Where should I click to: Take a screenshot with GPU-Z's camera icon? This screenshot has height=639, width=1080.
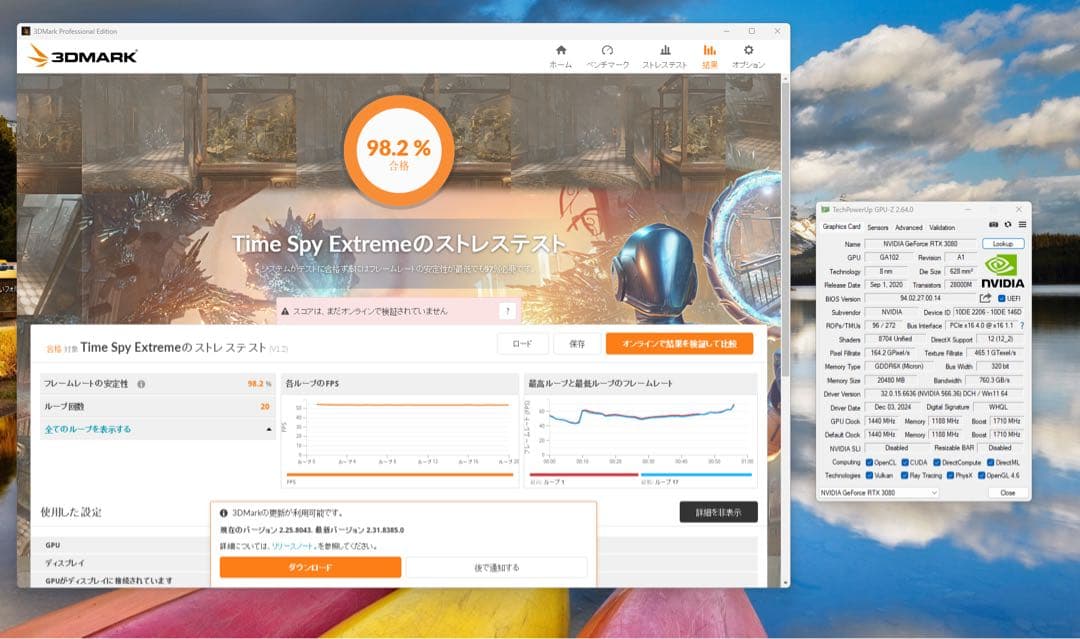[x=994, y=225]
